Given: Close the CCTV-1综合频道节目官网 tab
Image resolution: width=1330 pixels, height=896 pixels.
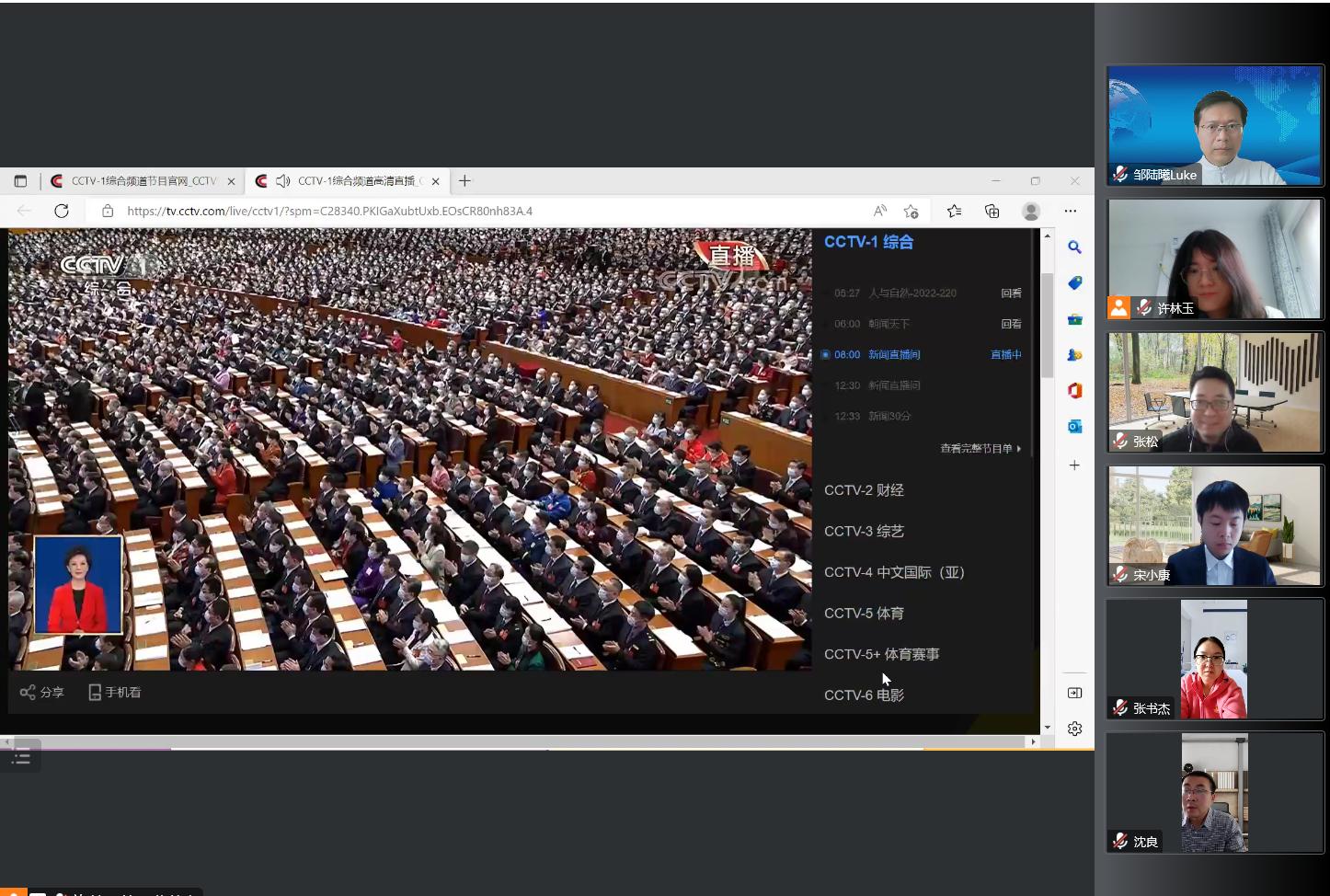Looking at the screenshot, I should click(232, 181).
